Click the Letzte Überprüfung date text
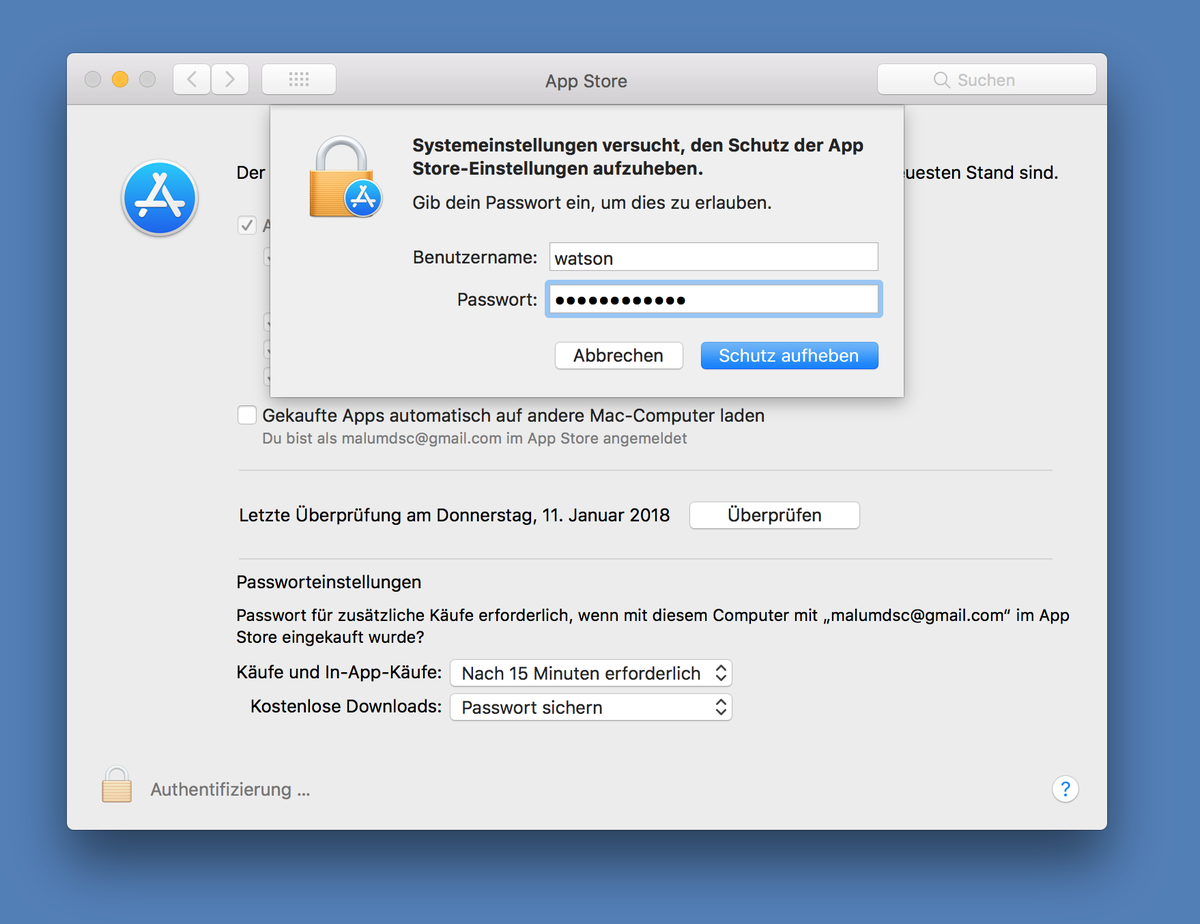 click(x=454, y=516)
